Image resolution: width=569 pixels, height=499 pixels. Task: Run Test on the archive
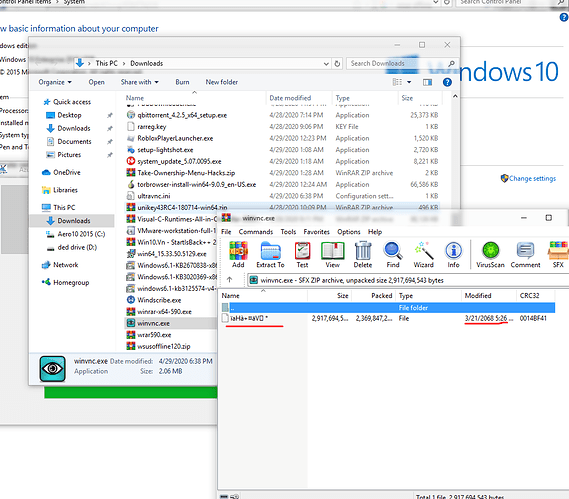coord(302,255)
